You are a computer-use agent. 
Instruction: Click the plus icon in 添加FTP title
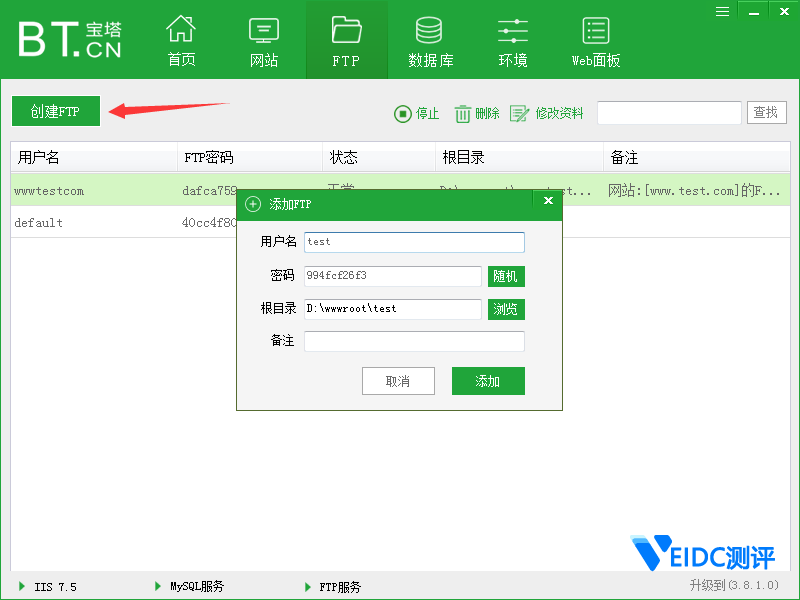pyautogui.click(x=253, y=204)
